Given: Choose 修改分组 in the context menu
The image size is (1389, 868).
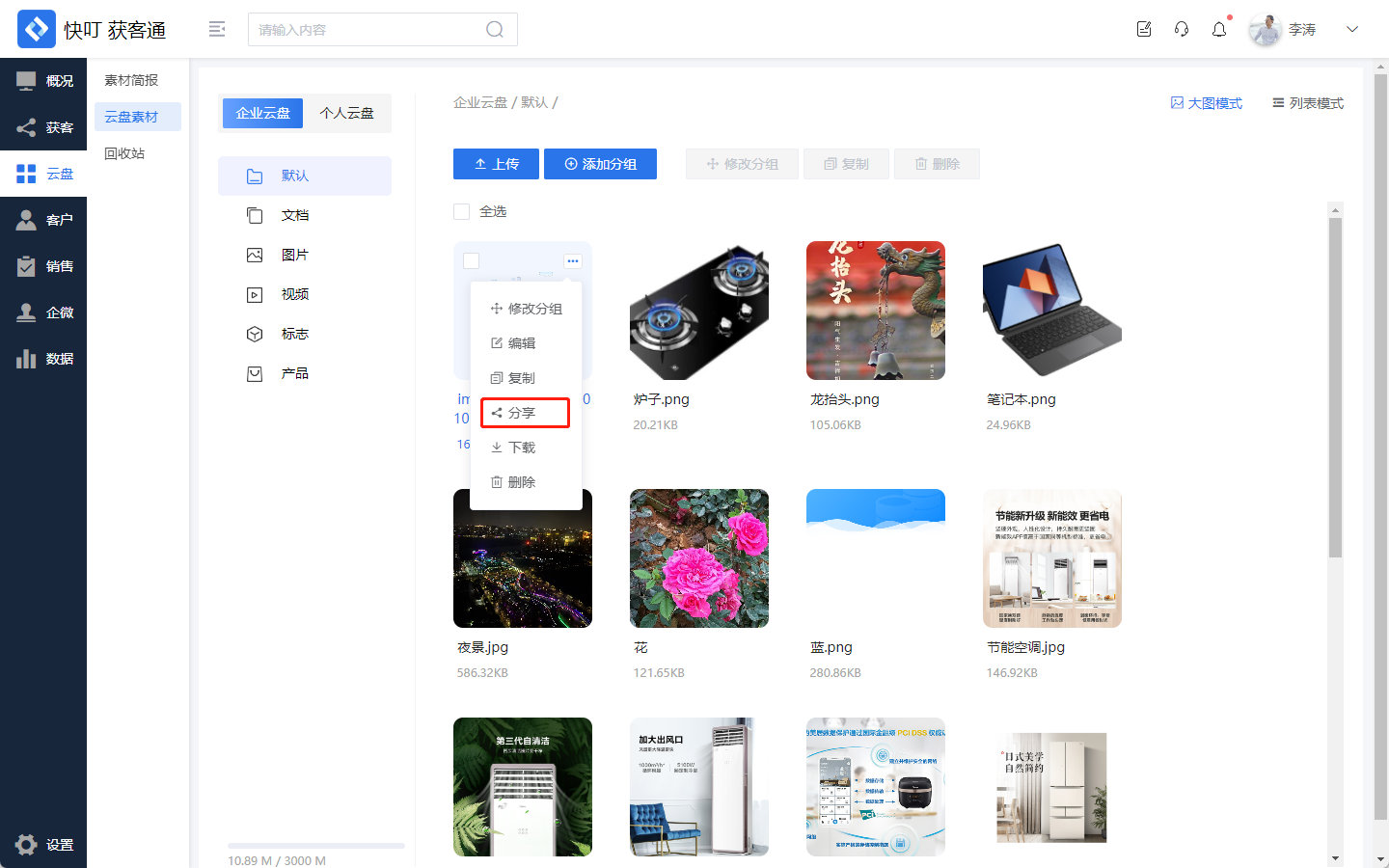Looking at the screenshot, I should pos(526,309).
